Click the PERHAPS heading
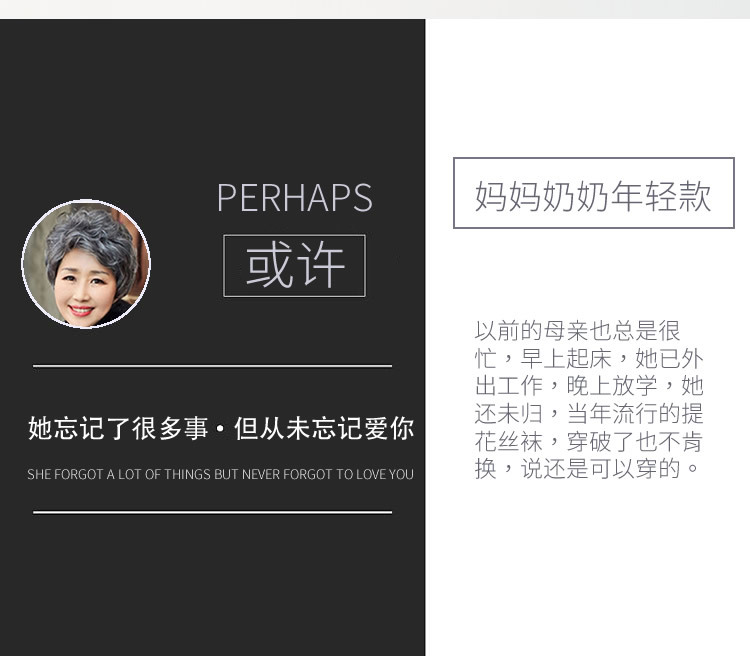The width and height of the screenshot is (750, 656). [295, 198]
